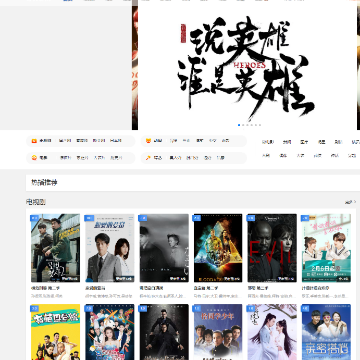Image resolution: width=360 pixels, height=360 pixels.
Task: Open the grey misty two-figures drama poster
Action: tap(164, 248)
